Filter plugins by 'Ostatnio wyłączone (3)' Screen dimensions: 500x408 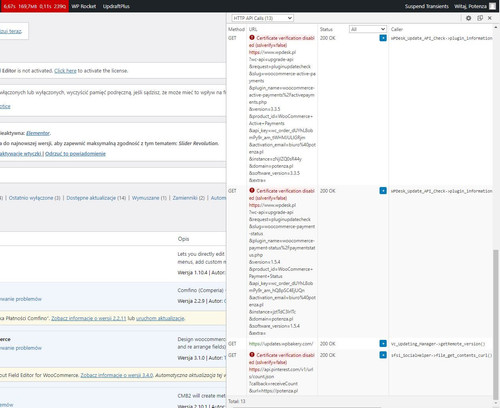tap(35, 198)
